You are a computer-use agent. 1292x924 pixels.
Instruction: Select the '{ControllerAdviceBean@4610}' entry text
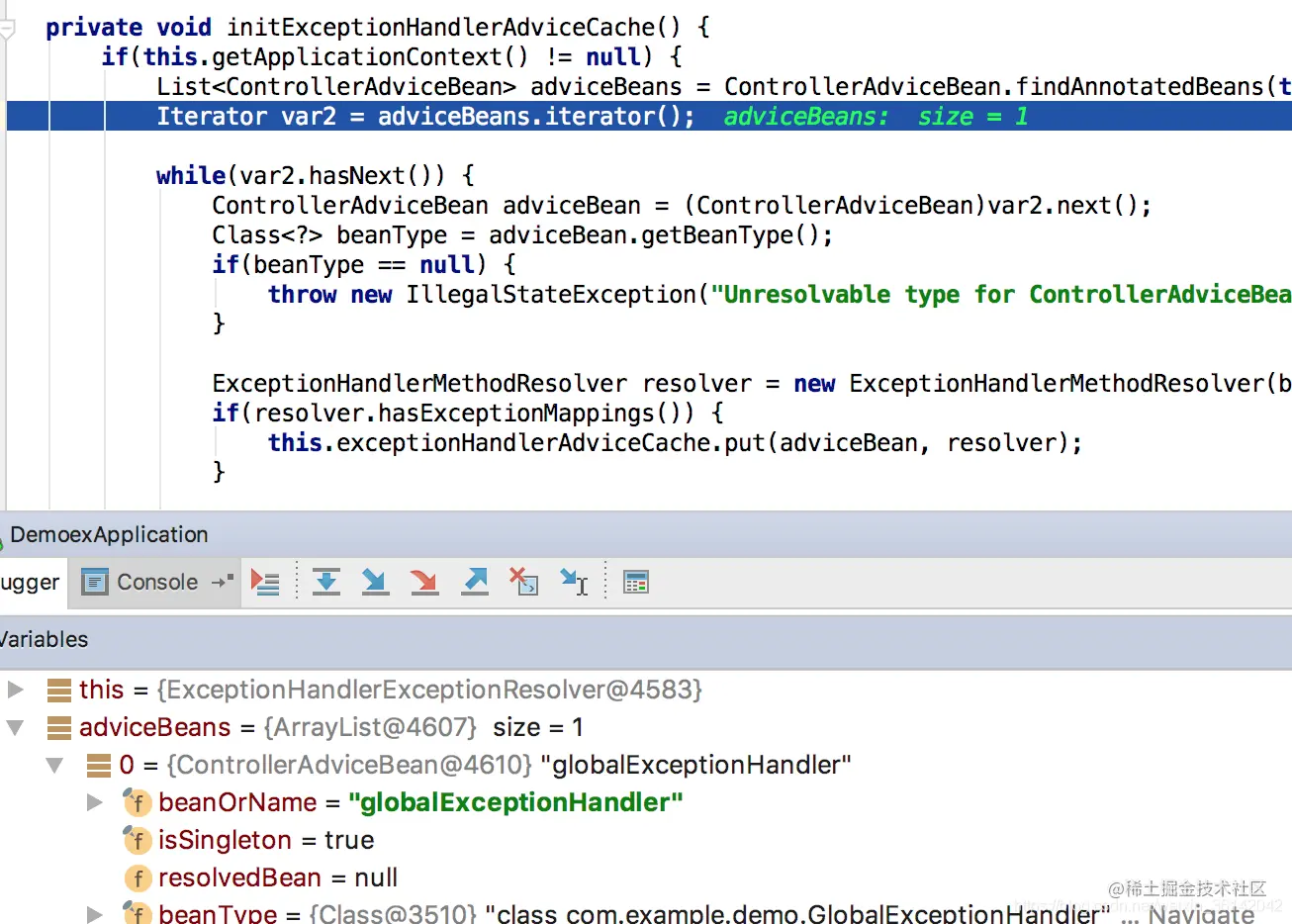pyautogui.click(x=350, y=765)
